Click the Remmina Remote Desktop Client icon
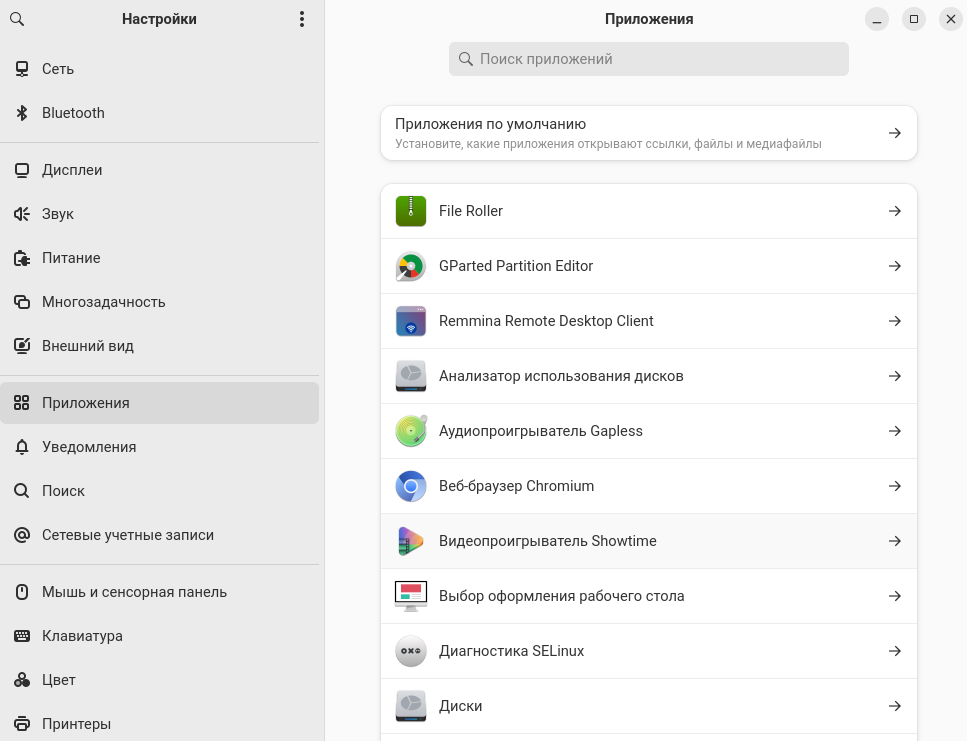 point(411,321)
